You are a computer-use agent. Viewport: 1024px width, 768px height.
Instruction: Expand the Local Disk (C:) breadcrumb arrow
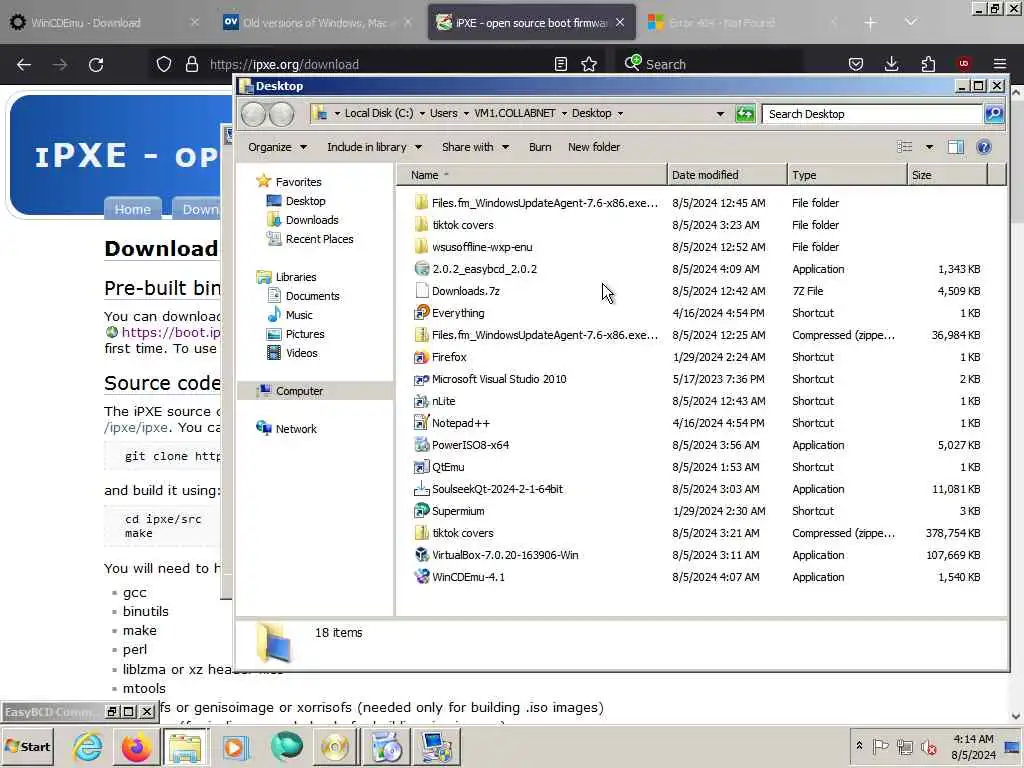coord(422,114)
